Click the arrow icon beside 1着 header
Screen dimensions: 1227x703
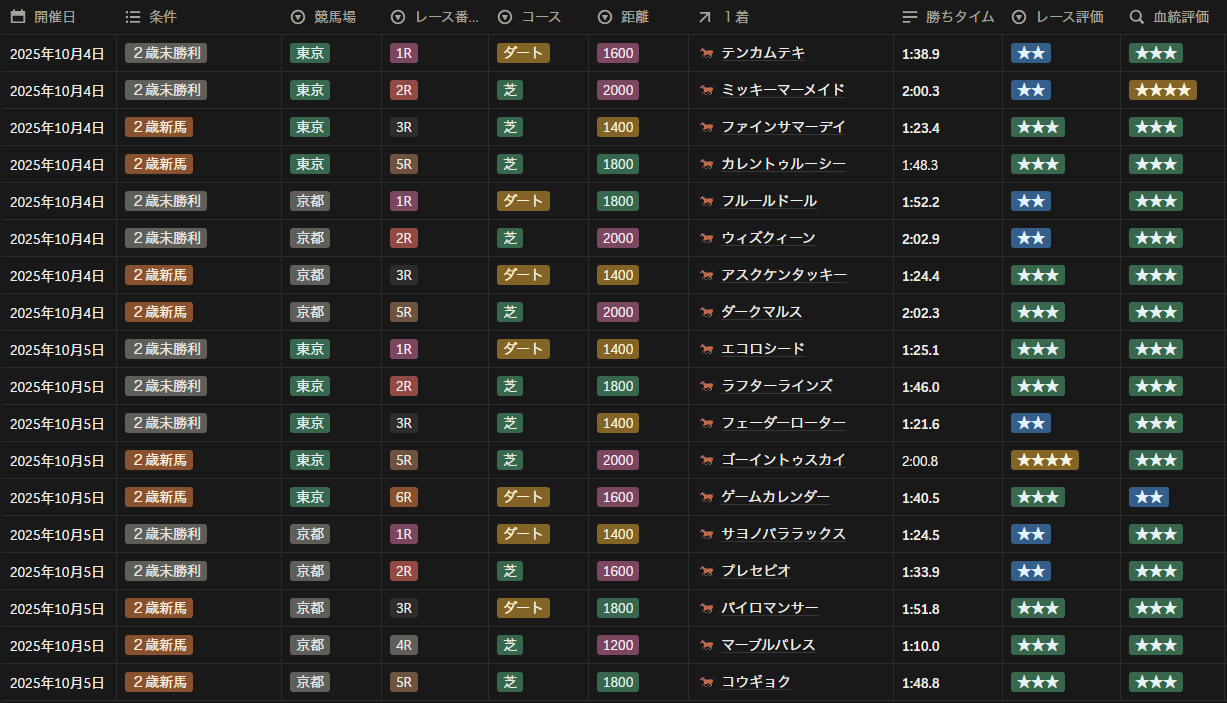click(x=705, y=17)
